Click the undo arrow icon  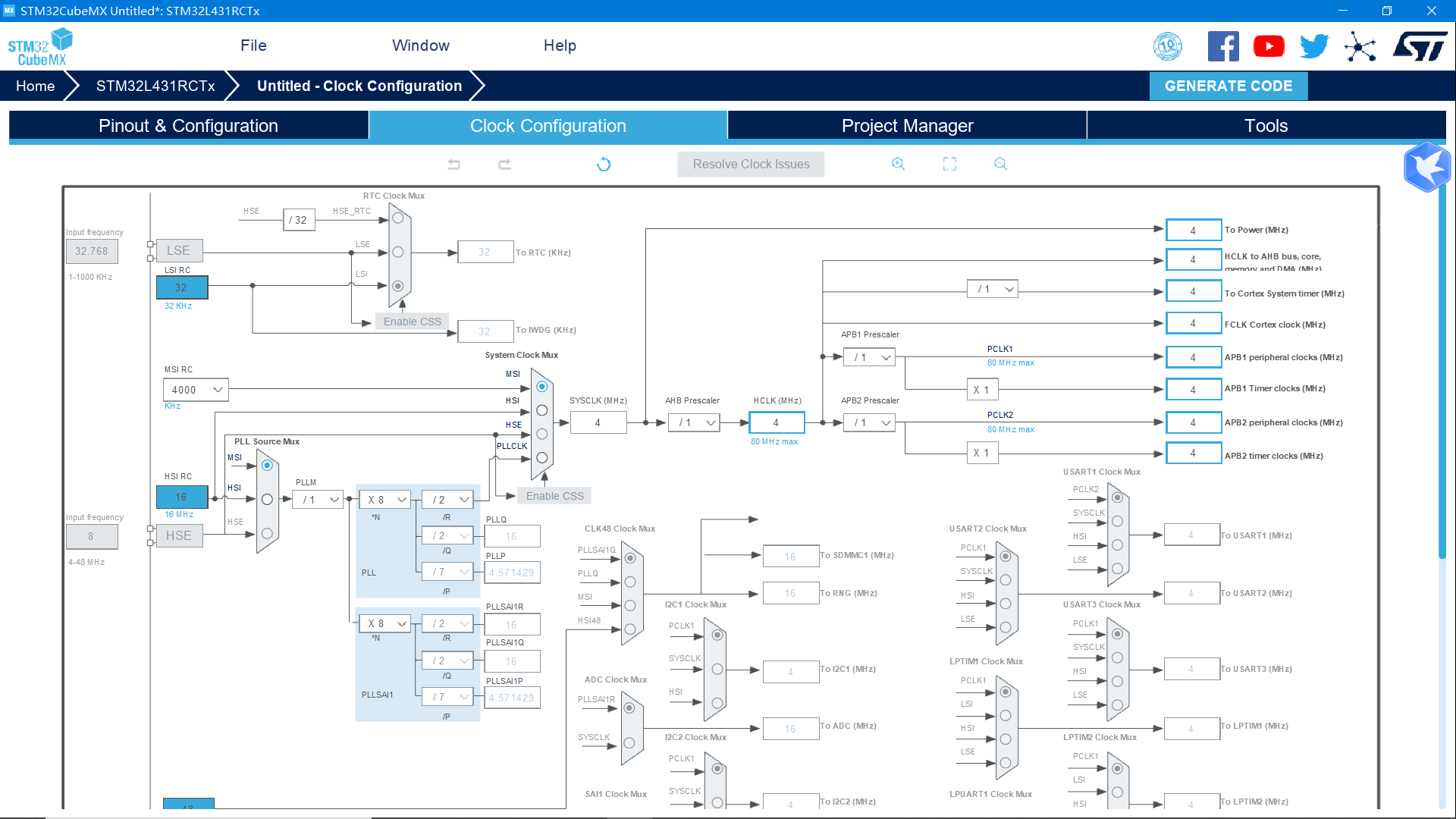click(453, 164)
